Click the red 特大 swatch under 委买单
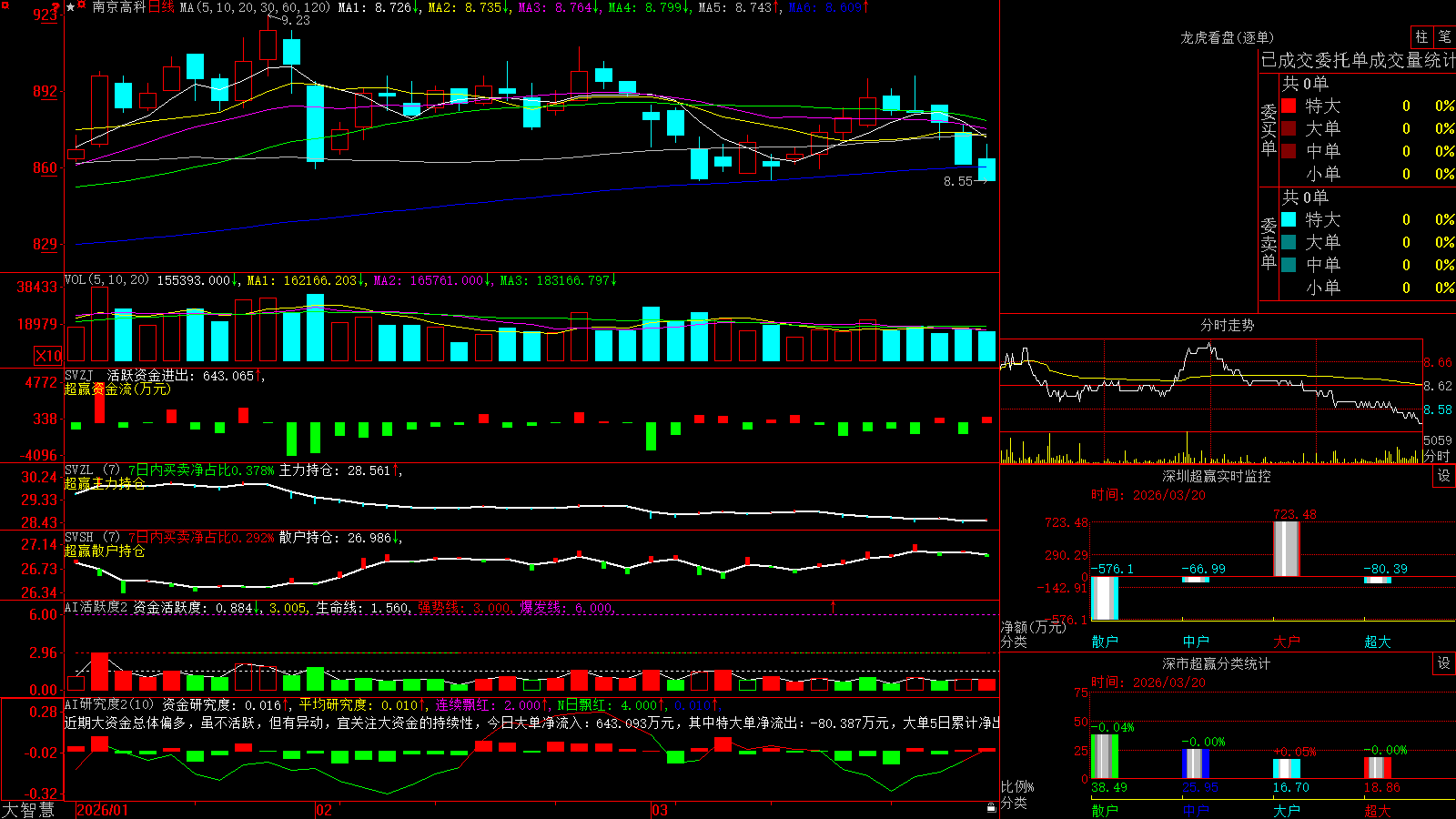Viewport: 1456px width, 819px height. click(x=1289, y=106)
